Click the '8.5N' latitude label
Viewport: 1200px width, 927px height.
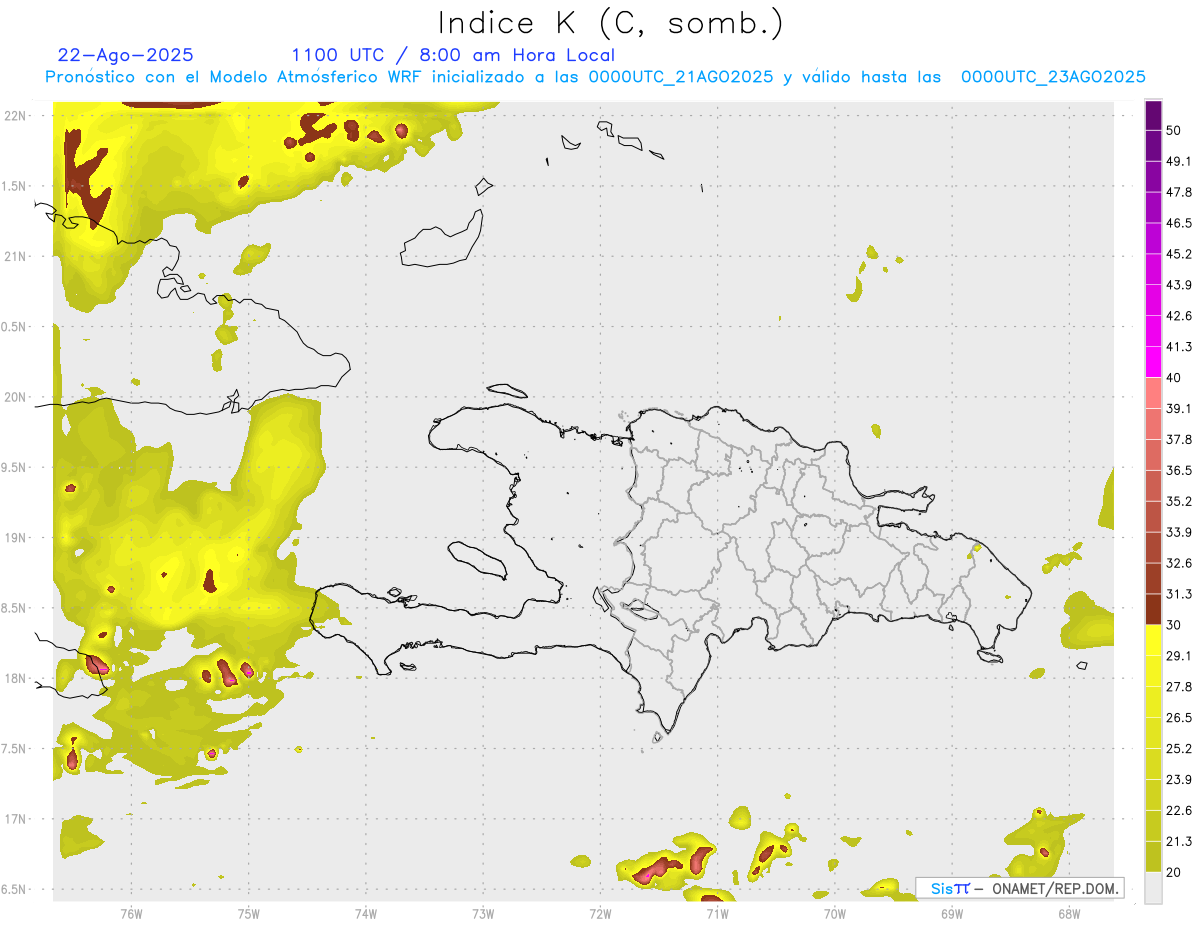[x=15, y=608]
